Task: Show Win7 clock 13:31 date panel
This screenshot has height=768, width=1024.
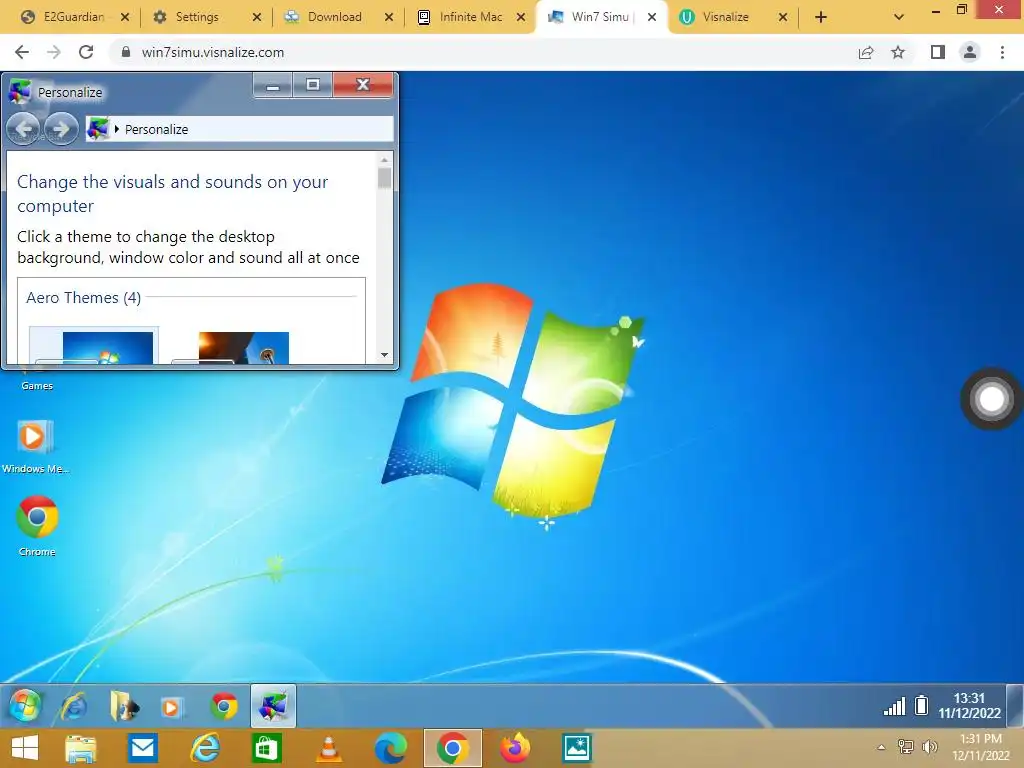Action: 969,705
